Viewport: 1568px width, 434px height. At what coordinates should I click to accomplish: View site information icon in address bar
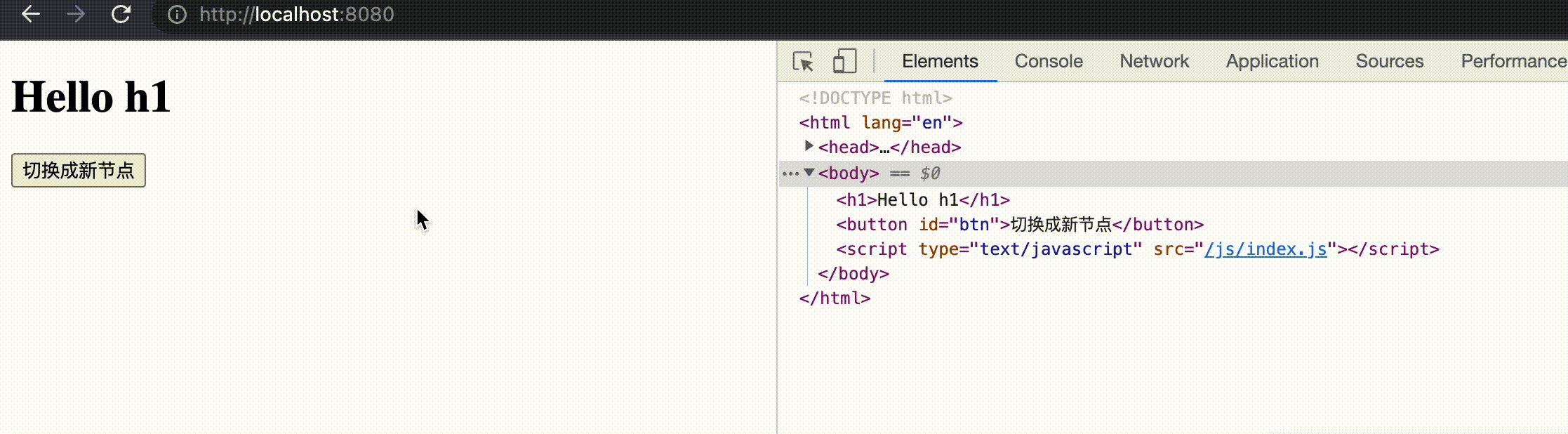tap(177, 15)
